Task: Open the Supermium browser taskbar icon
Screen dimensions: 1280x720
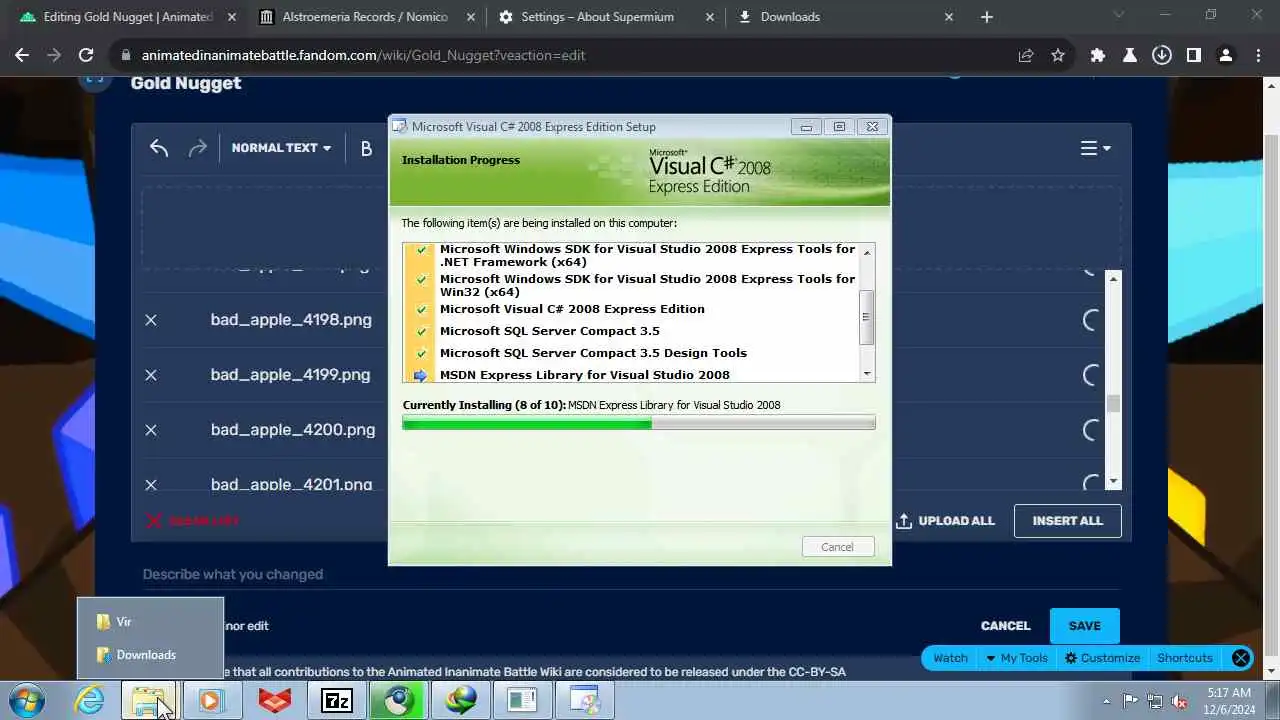Action: pyautogui.click(x=398, y=701)
